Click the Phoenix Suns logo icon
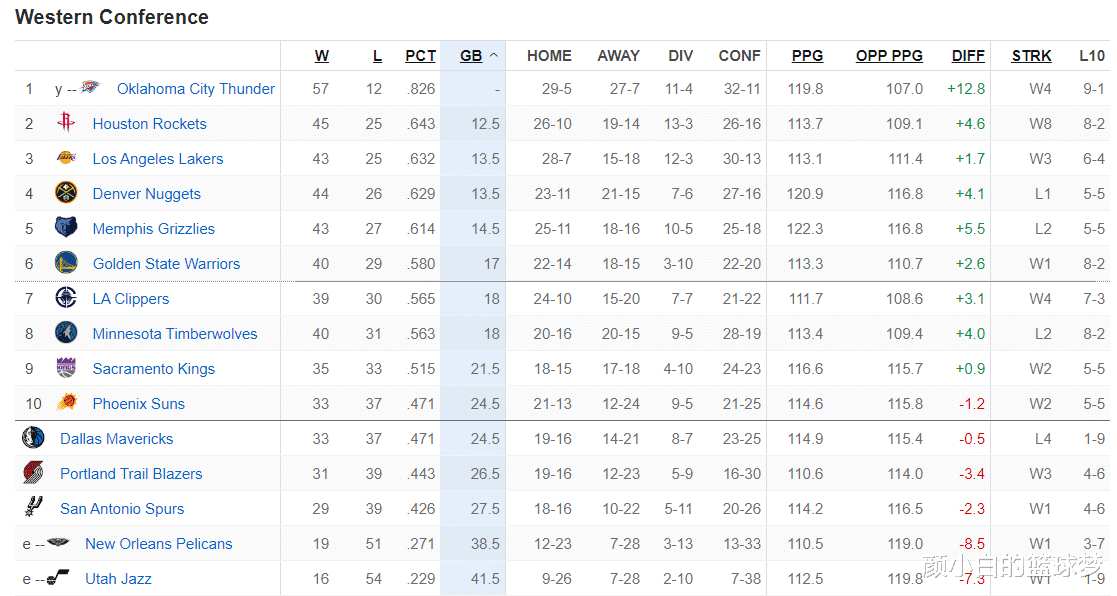The image size is (1117, 596). [66, 402]
